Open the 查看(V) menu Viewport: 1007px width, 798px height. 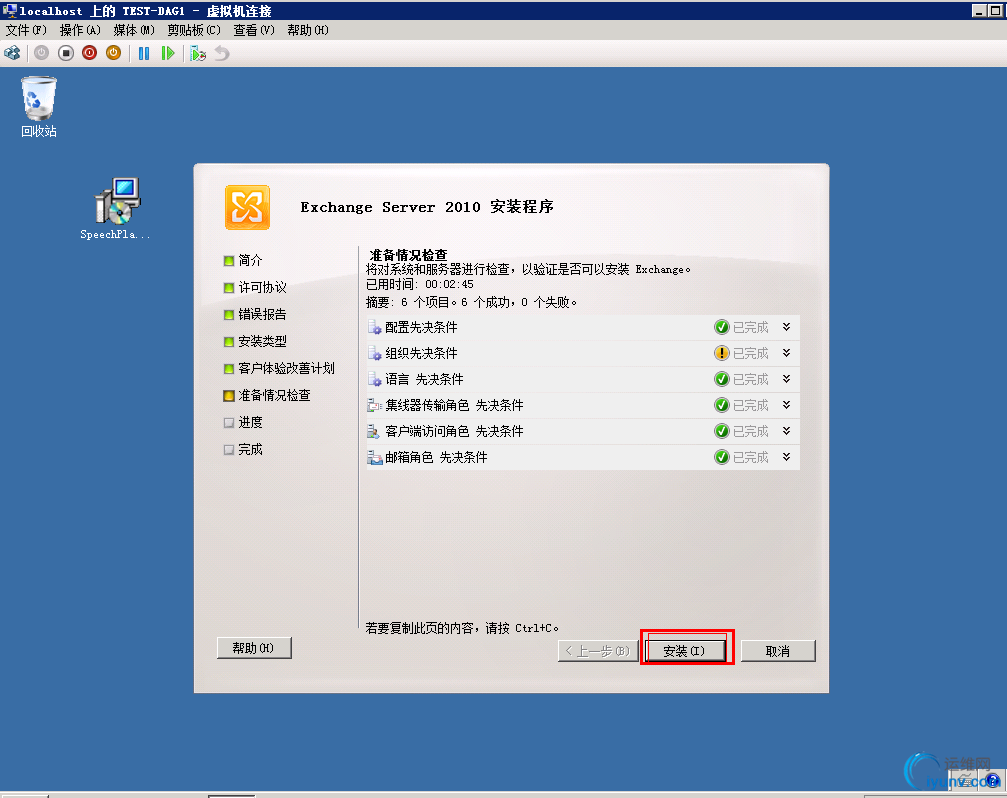pyautogui.click(x=254, y=30)
